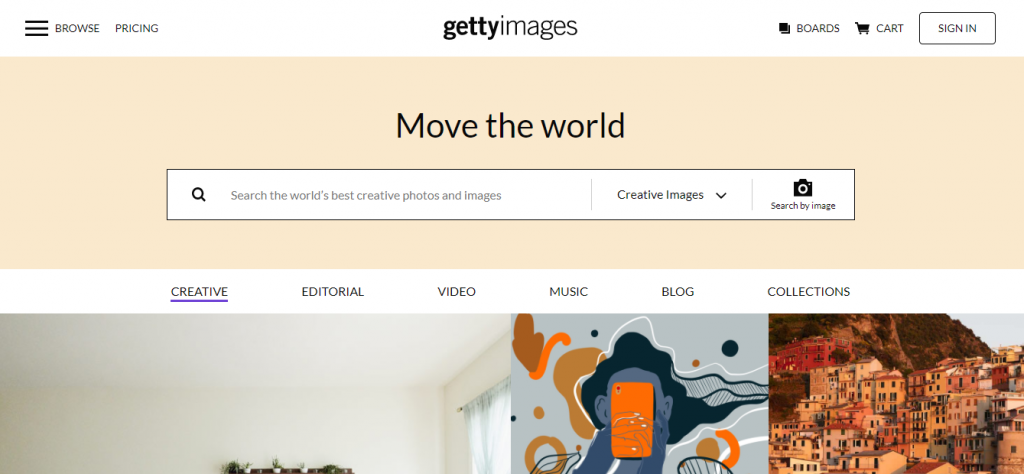This screenshot has width=1024, height=474.
Task: Open the hamburger Browse menu icon
Action: (37, 28)
